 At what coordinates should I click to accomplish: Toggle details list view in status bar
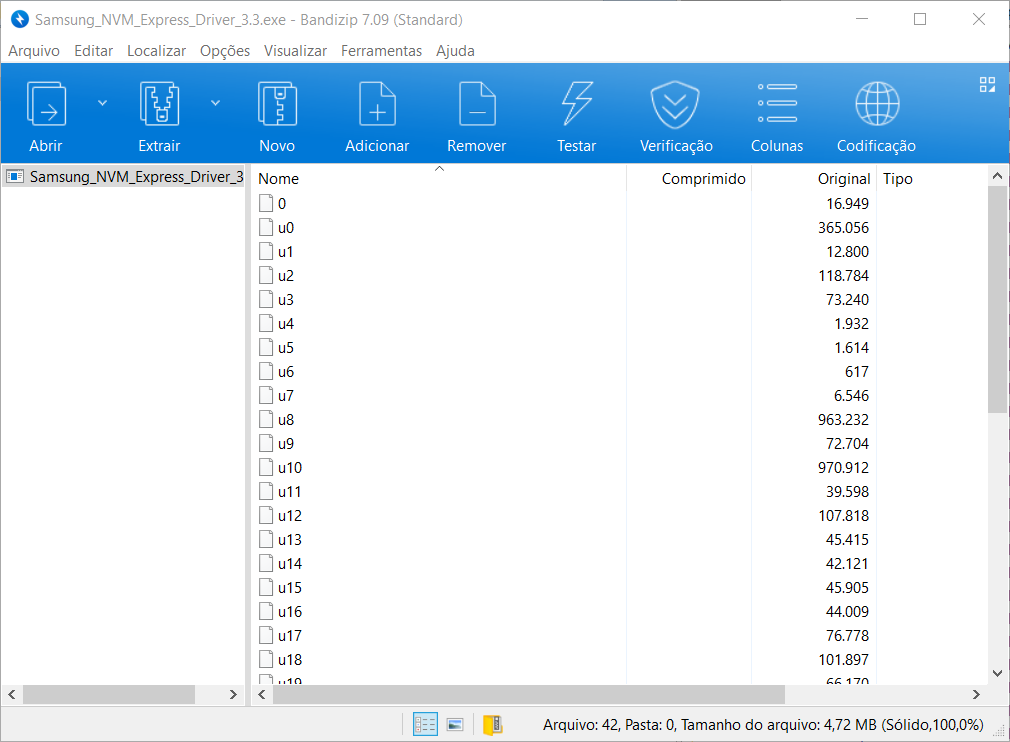point(425,725)
